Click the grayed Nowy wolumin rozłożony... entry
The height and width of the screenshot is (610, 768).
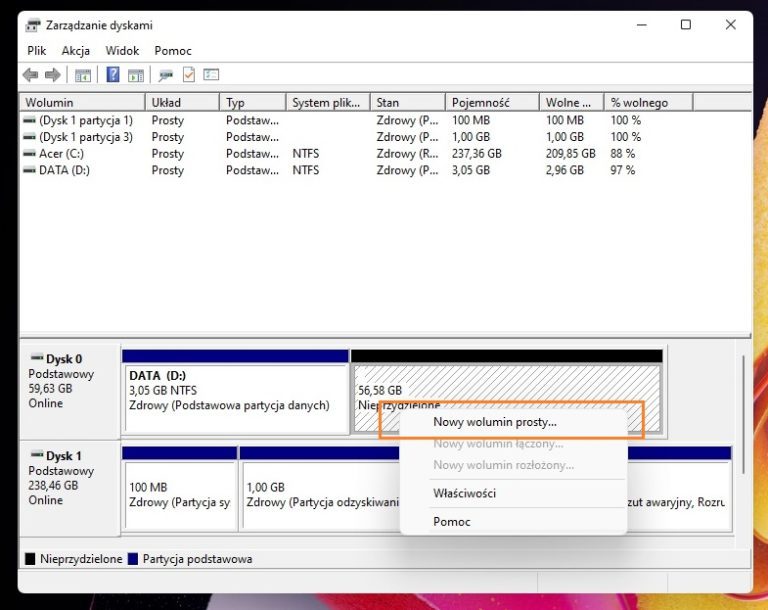(513, 465)
